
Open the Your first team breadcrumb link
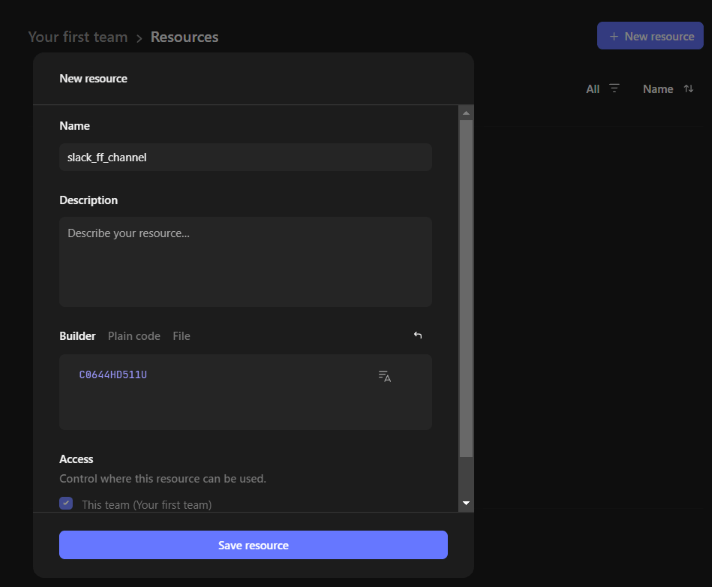pos(78,37)
